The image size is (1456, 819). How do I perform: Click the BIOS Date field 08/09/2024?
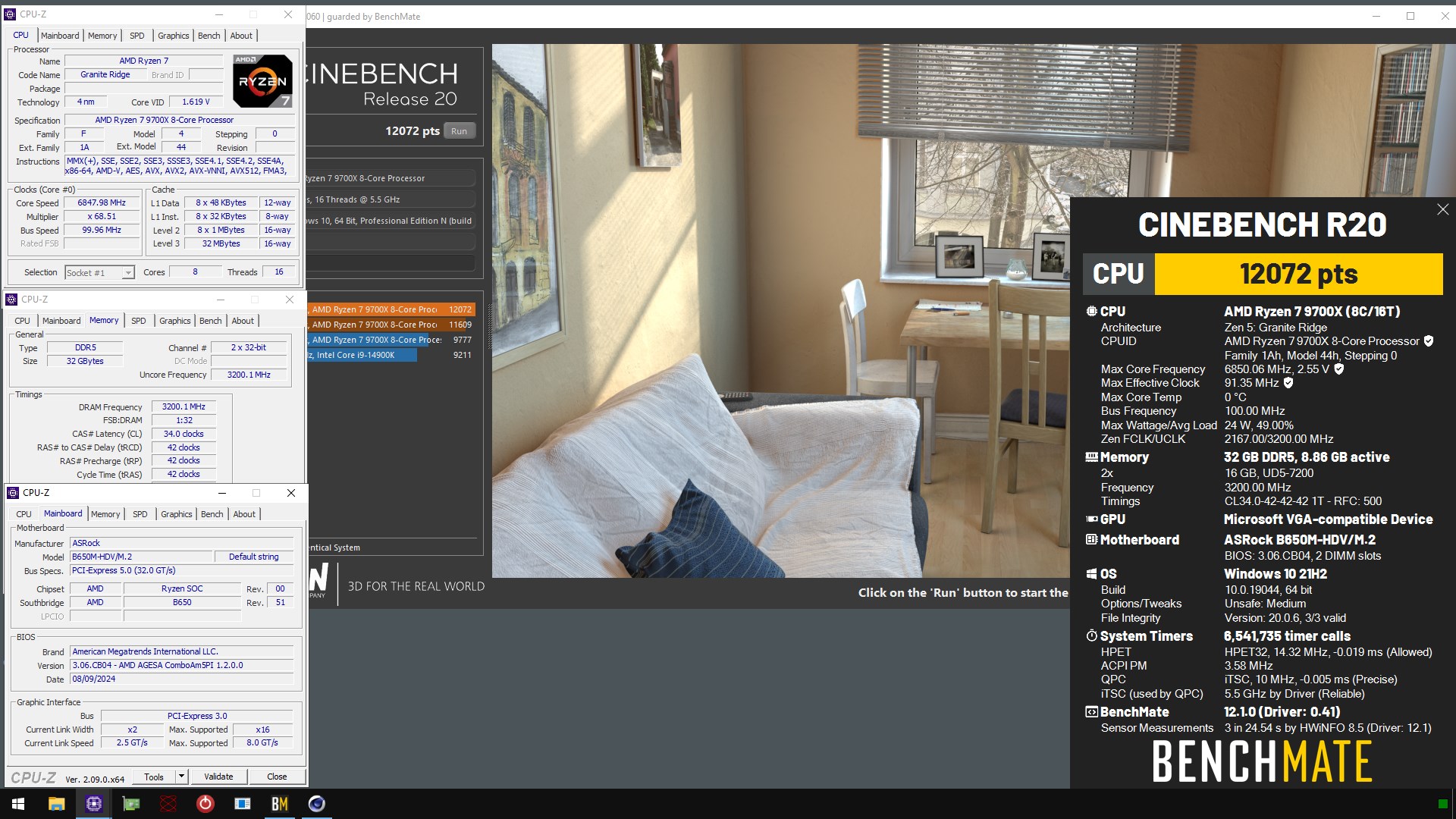click(181, 679)
